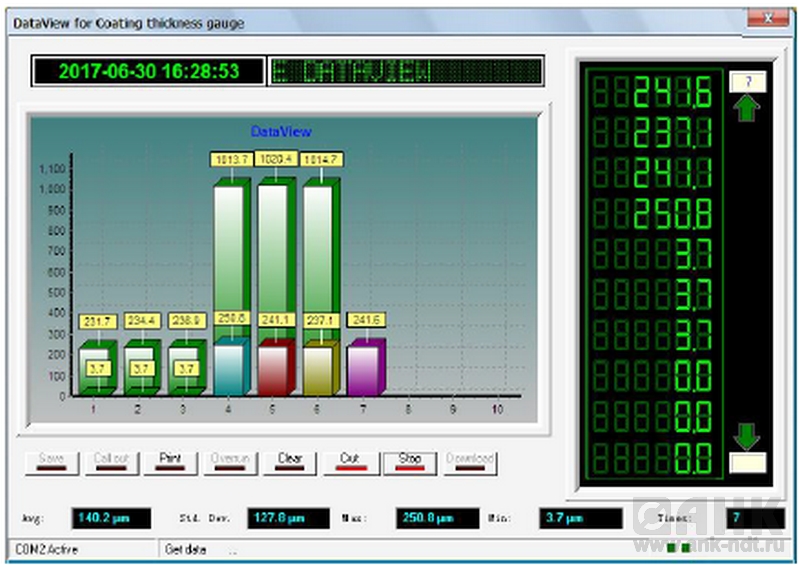Screen dimensions: 800x565
Task: Click the Cut button
Action: [x=349, y=461]
